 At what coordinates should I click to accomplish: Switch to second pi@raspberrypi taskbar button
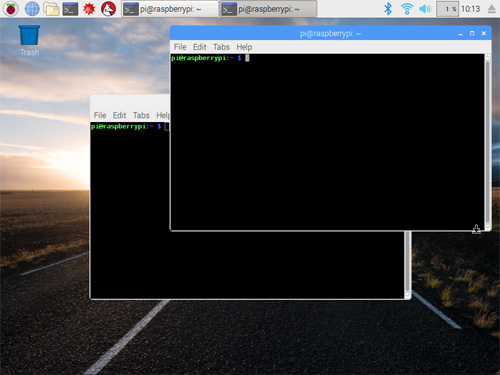tap(268, 9)
